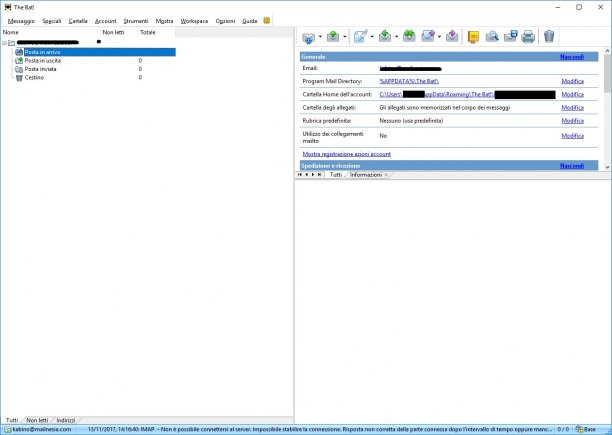Screen dimensions: 612x435
Task: Close the Informazioni tab
Action: [386, 175]
